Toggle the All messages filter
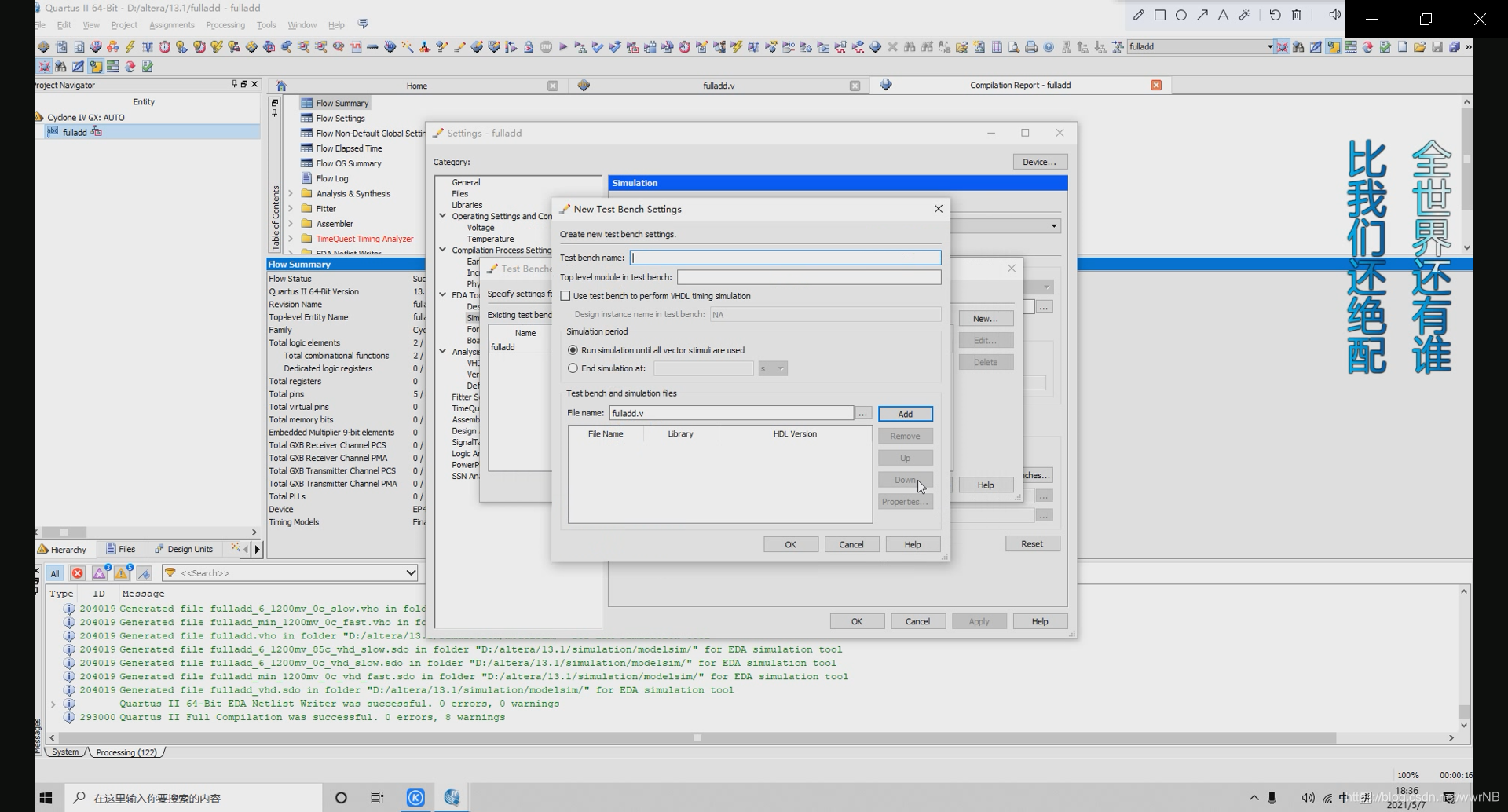Screen dimensions: 1508x812 [54, 573]
